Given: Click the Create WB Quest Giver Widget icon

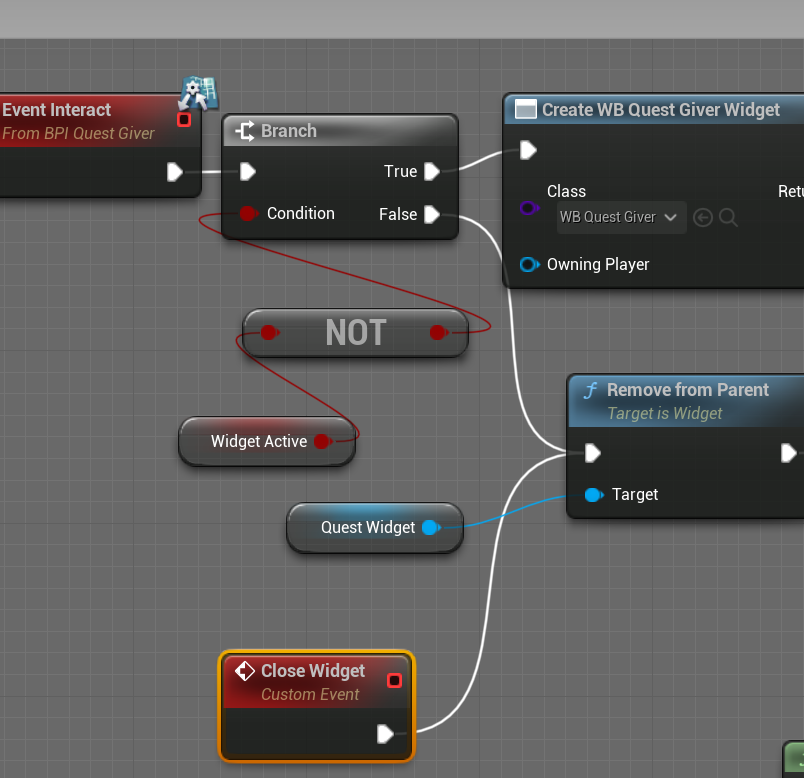Looking at the screenshot, I should (526, 109).
